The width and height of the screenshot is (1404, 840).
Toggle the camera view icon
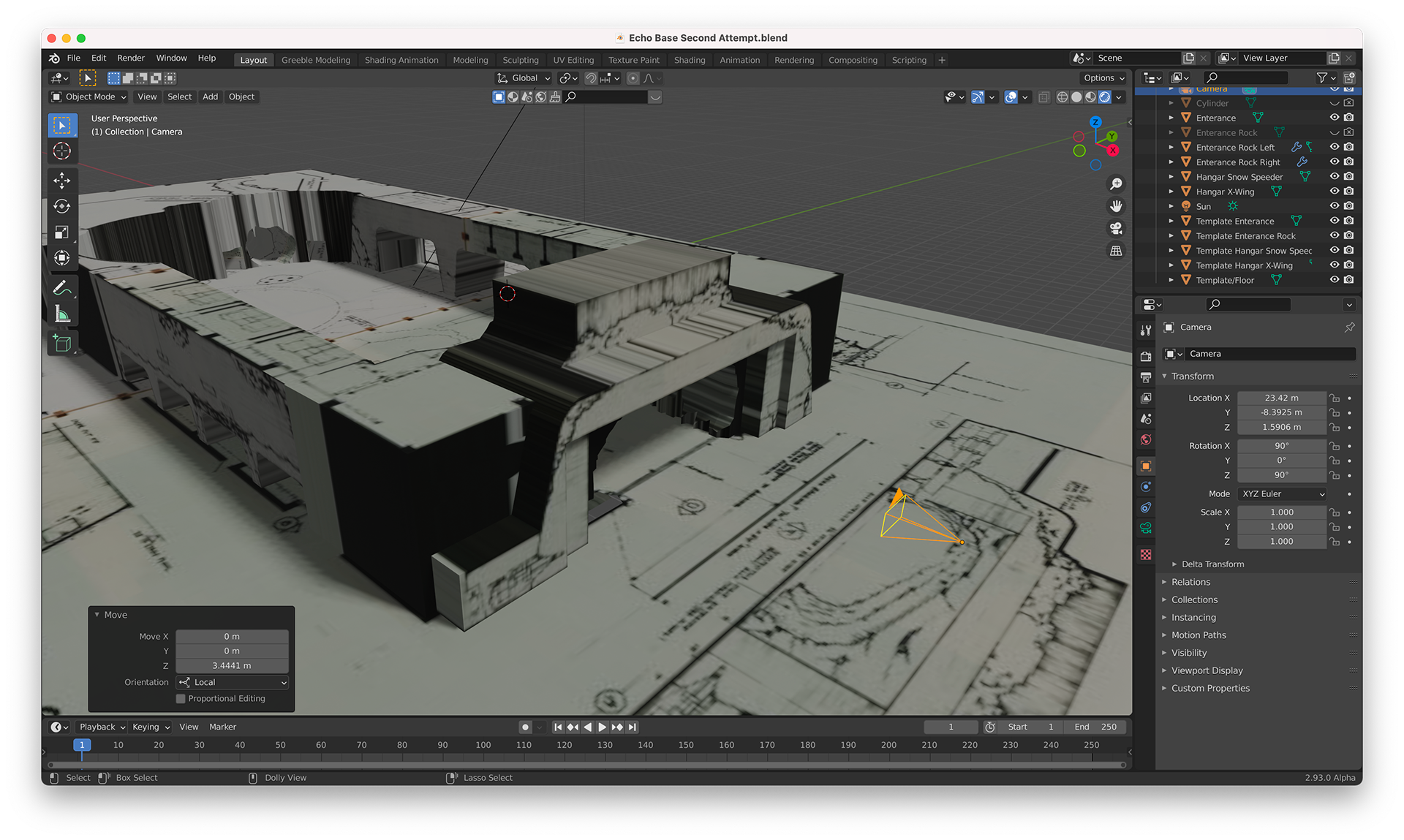click(x=1116, y=229)
